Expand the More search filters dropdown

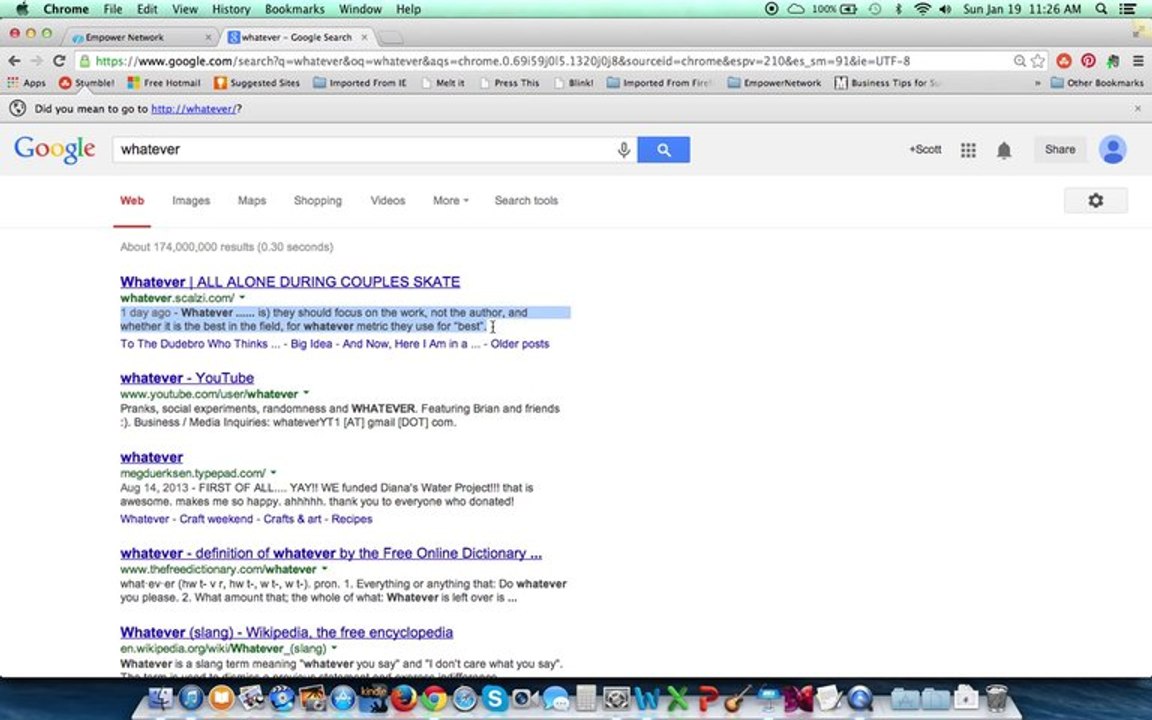(x=450, y=201)
